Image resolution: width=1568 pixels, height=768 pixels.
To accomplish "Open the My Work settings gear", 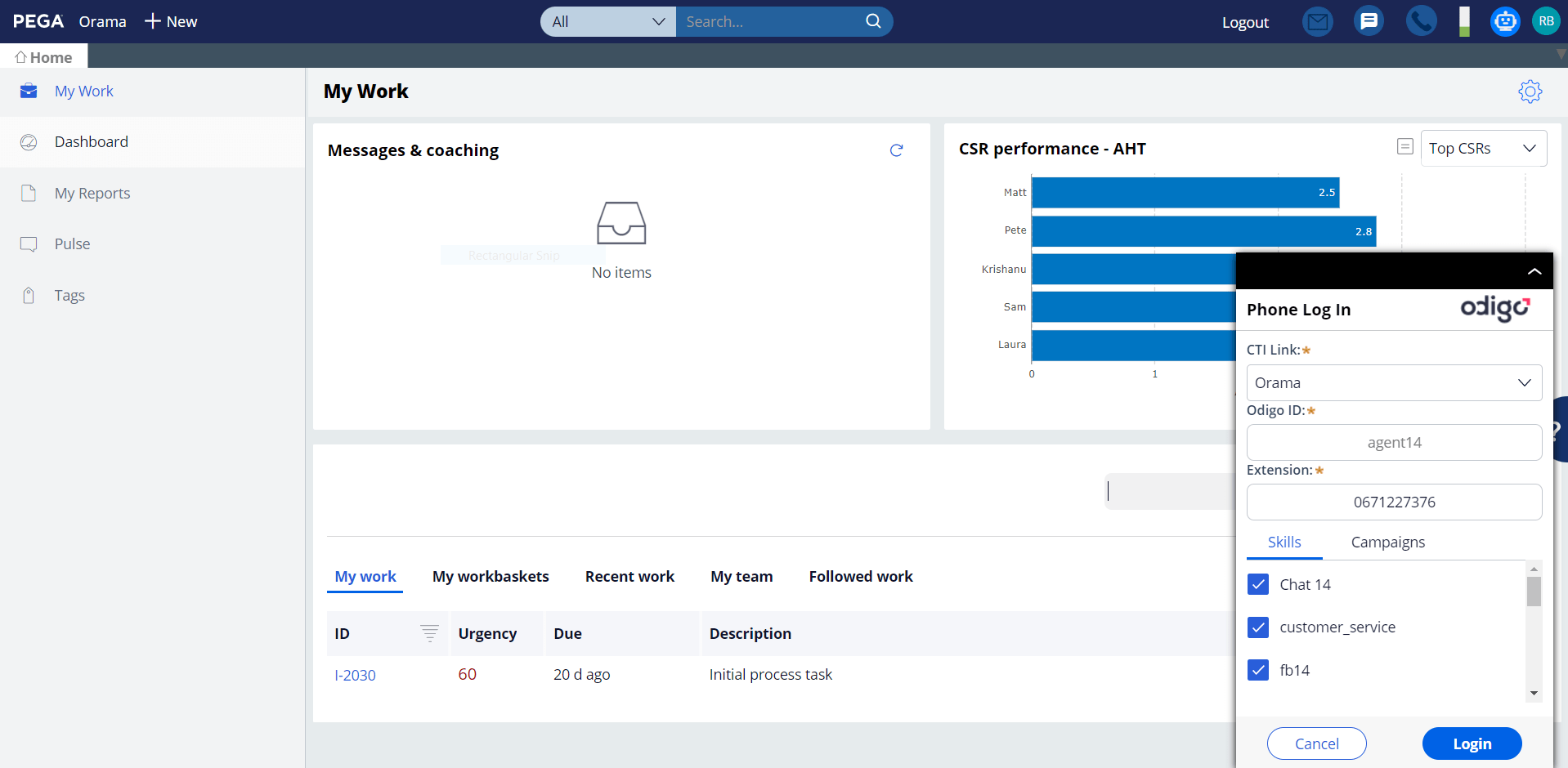I will (x=1530, y=92).
